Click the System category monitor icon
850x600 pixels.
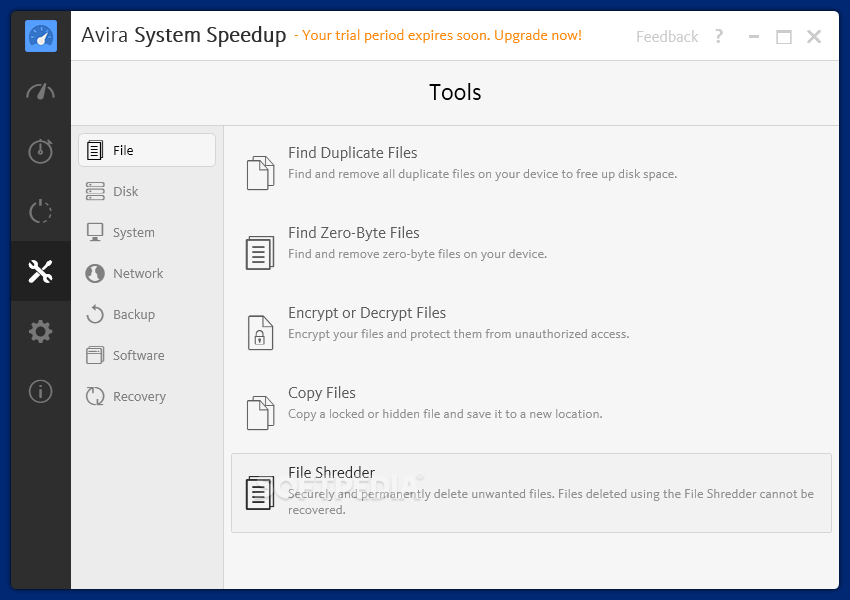point(95,232)
